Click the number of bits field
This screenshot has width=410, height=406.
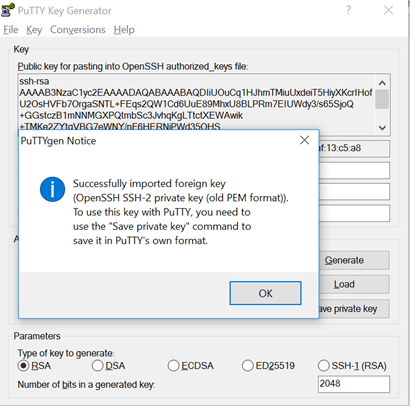click(x=354, y=384)
